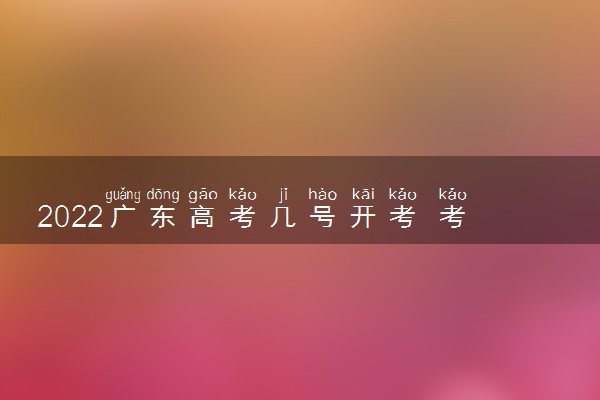
Task: Select the pinyin label kāi
Action: click(363, 194)
